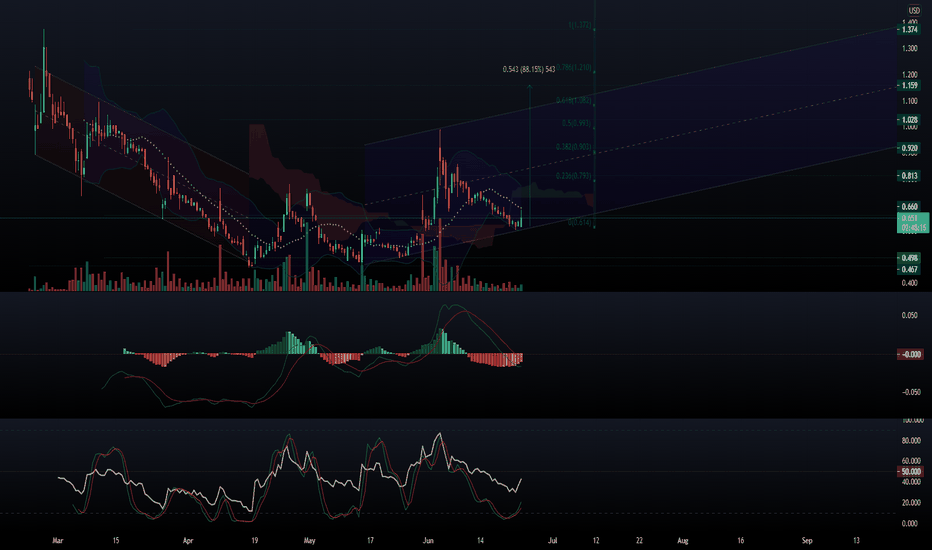Screen dimensions: 932x550
Task: Select the 1.374 price label
Action: (x=909, y=30)
